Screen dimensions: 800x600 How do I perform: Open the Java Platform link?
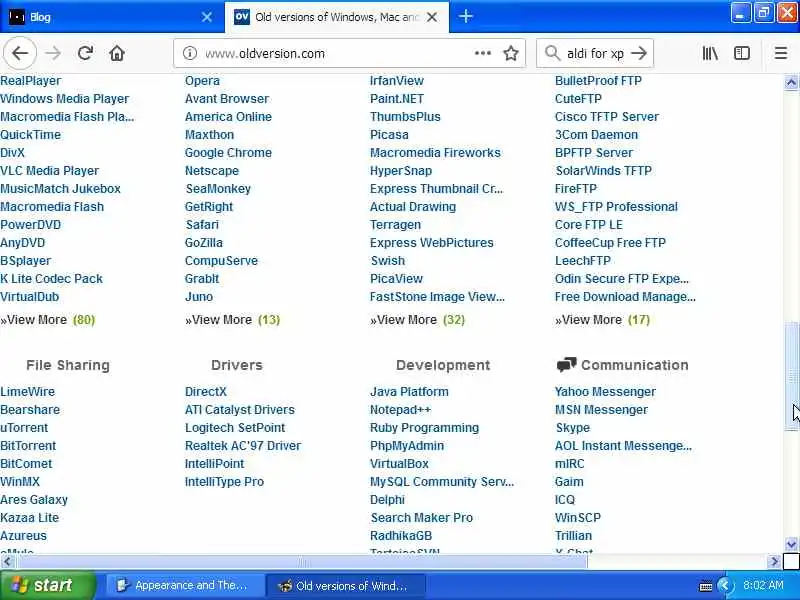[x=409, y=391]
